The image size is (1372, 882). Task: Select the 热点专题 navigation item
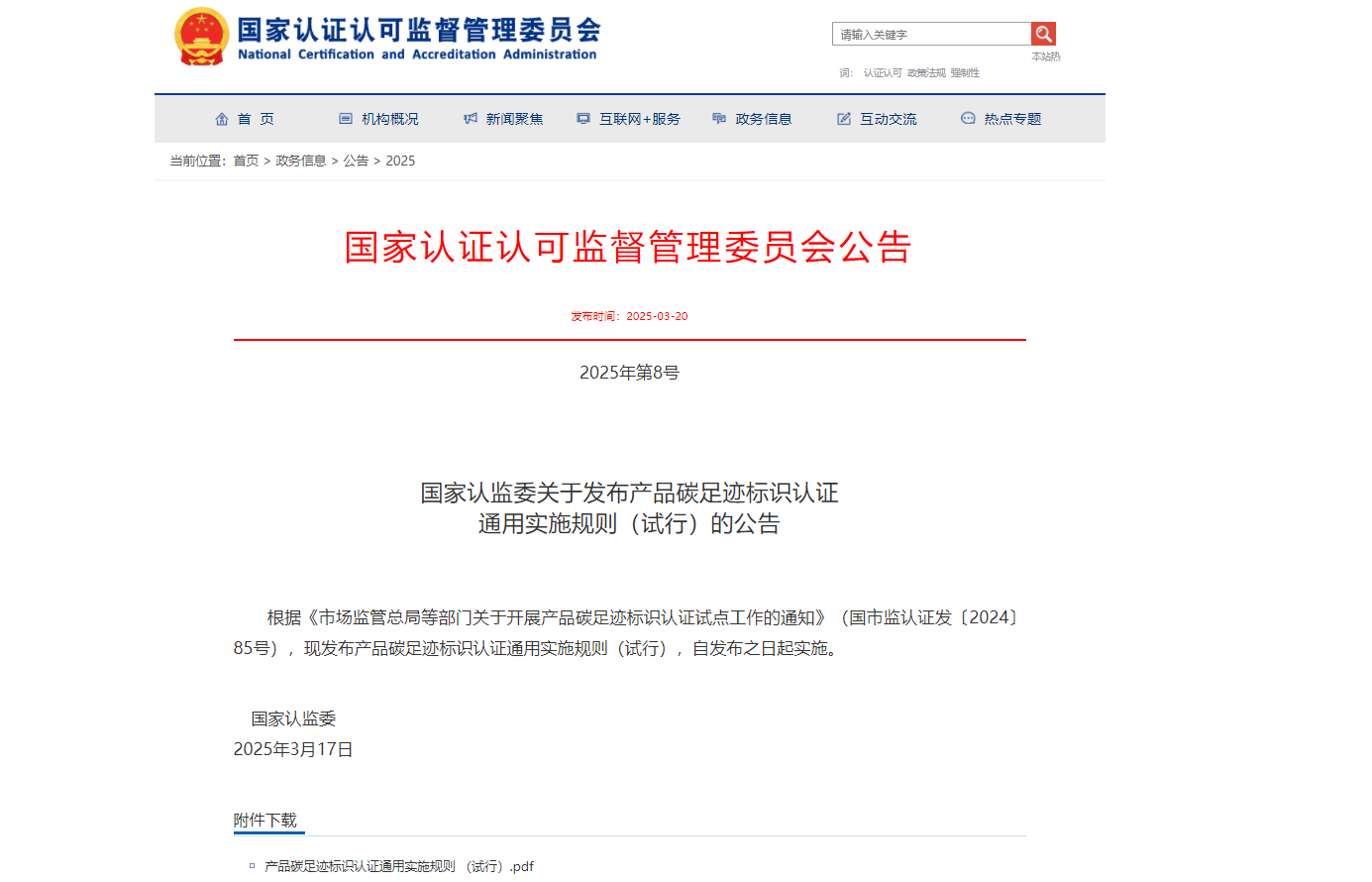[x=1012, y=118]
